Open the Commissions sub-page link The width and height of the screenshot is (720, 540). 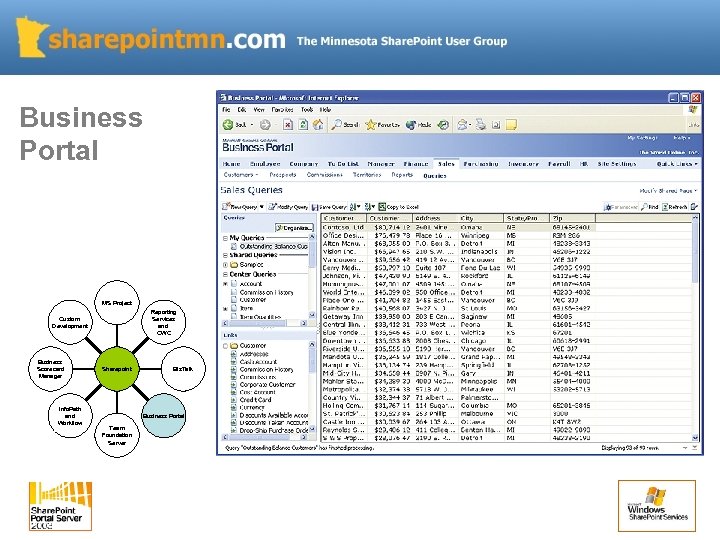[x=325, y=175]
